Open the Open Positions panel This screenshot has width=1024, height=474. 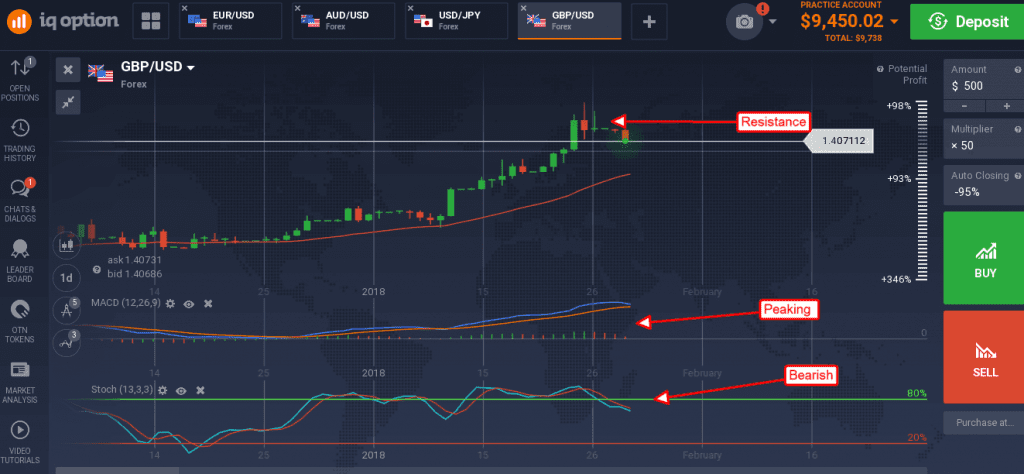[x=20, y=80]
